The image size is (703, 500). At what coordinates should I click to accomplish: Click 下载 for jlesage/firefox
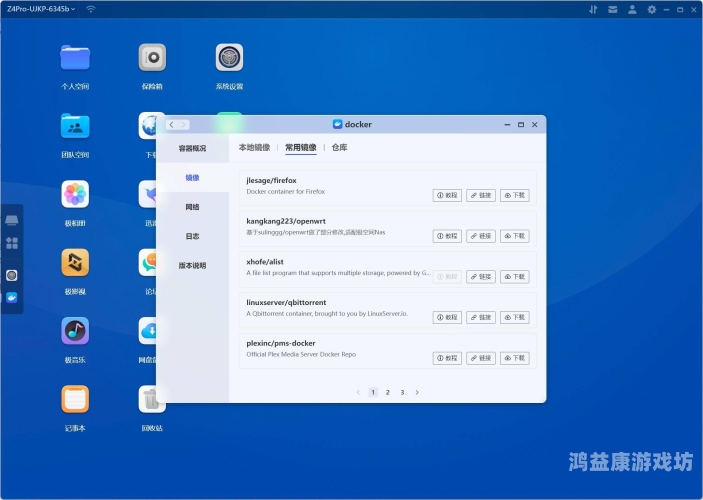[515, 196]
